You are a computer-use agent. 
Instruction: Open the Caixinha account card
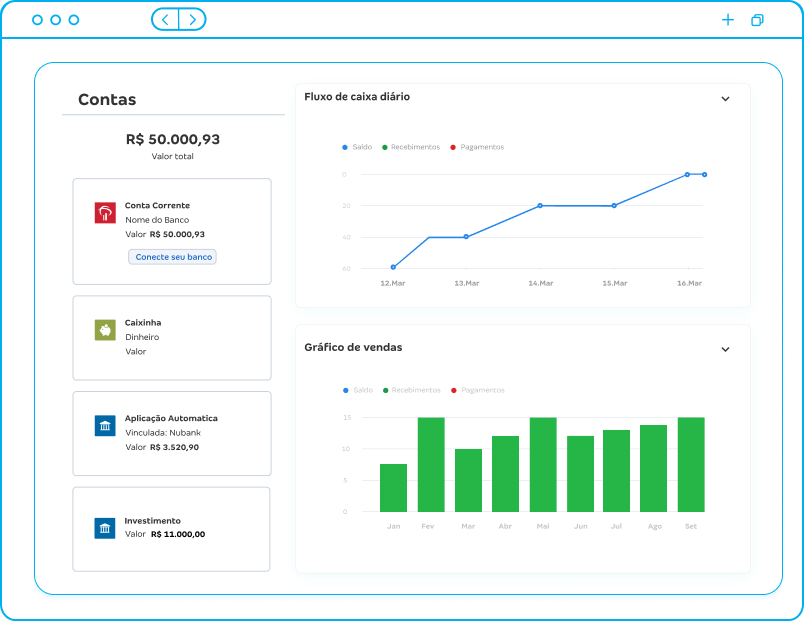172,338
